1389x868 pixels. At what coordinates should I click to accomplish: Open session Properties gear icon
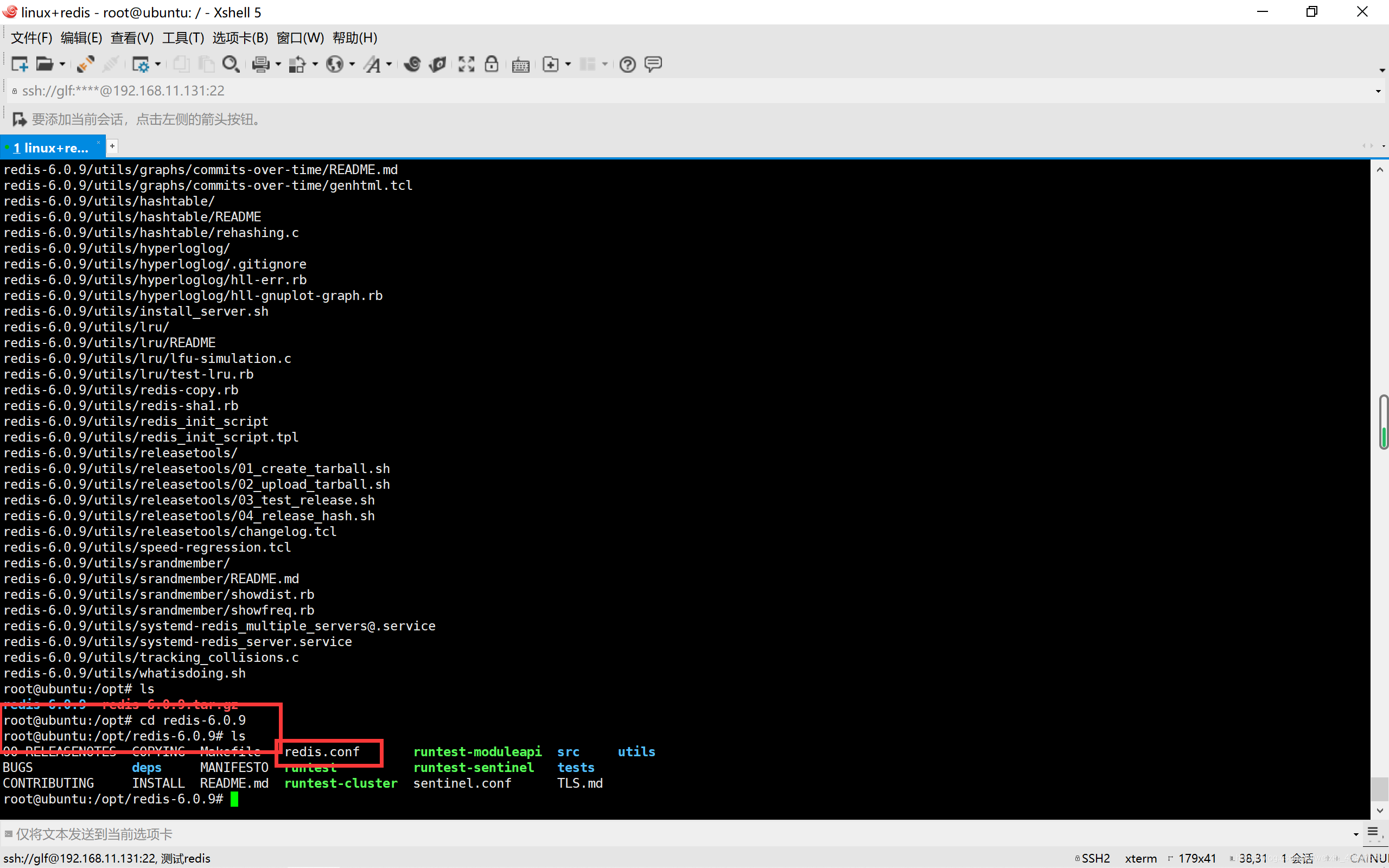click(140, 63)
